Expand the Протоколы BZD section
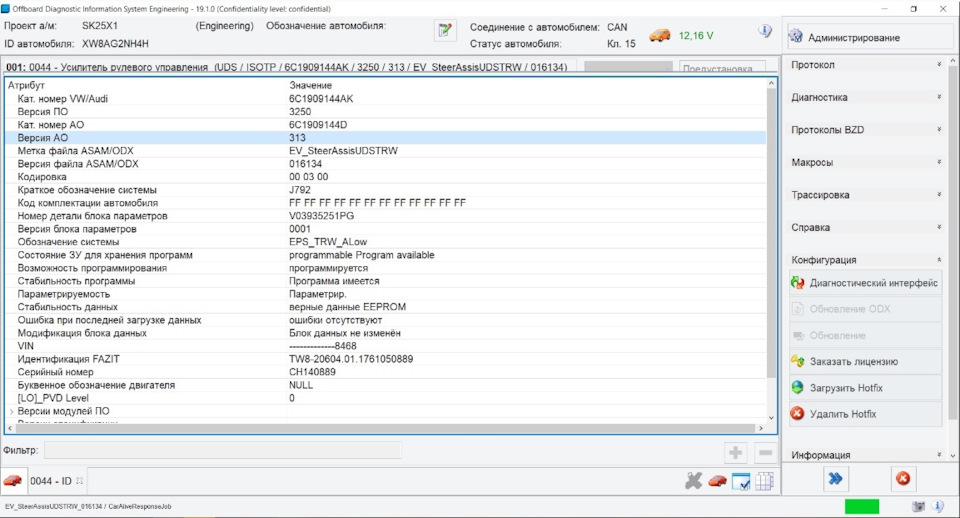The image size is (960, 518). (x=866, y=130)
